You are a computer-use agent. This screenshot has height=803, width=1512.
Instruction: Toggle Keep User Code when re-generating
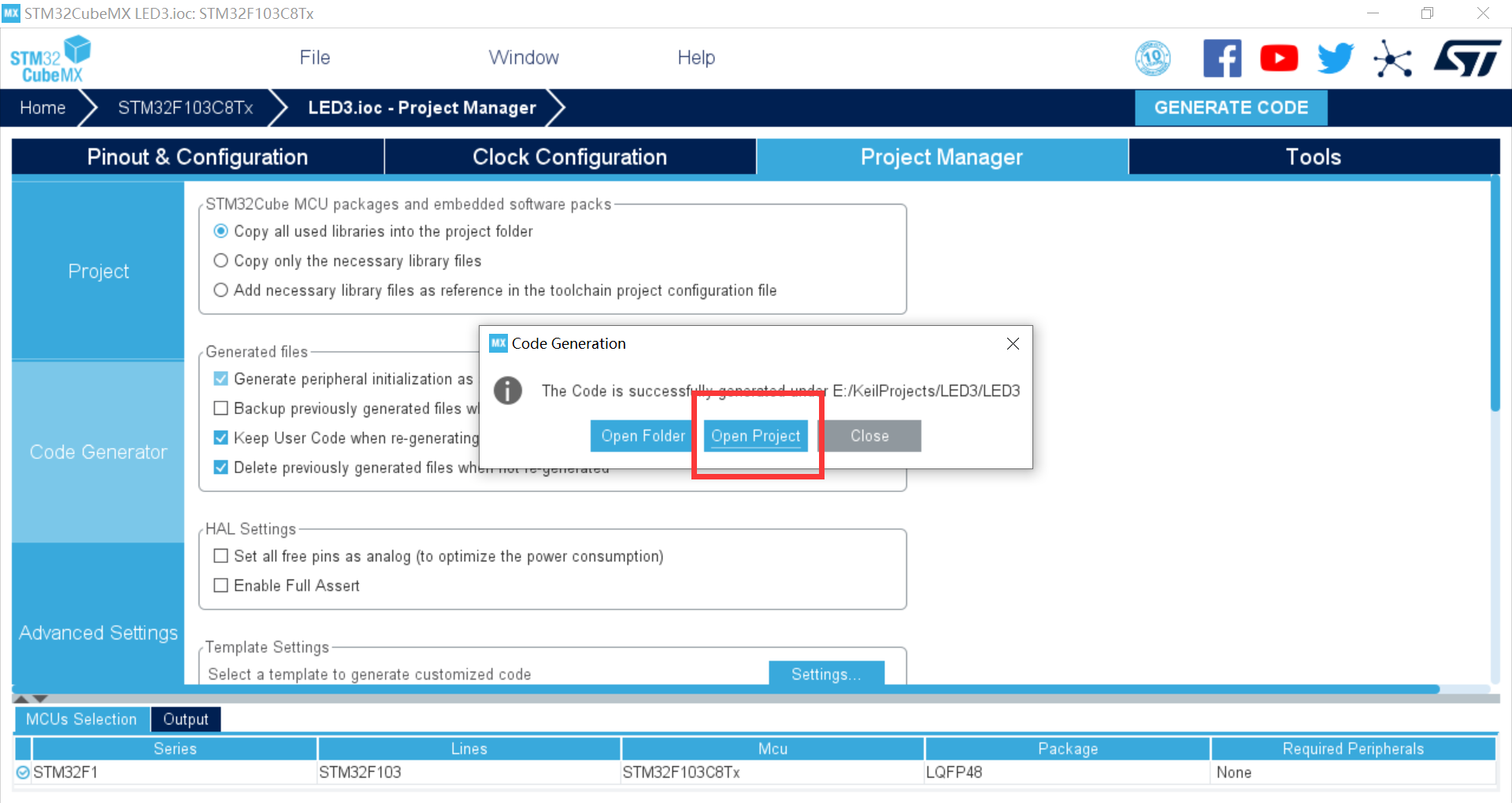pyautogui.click(x=221, y=438)
